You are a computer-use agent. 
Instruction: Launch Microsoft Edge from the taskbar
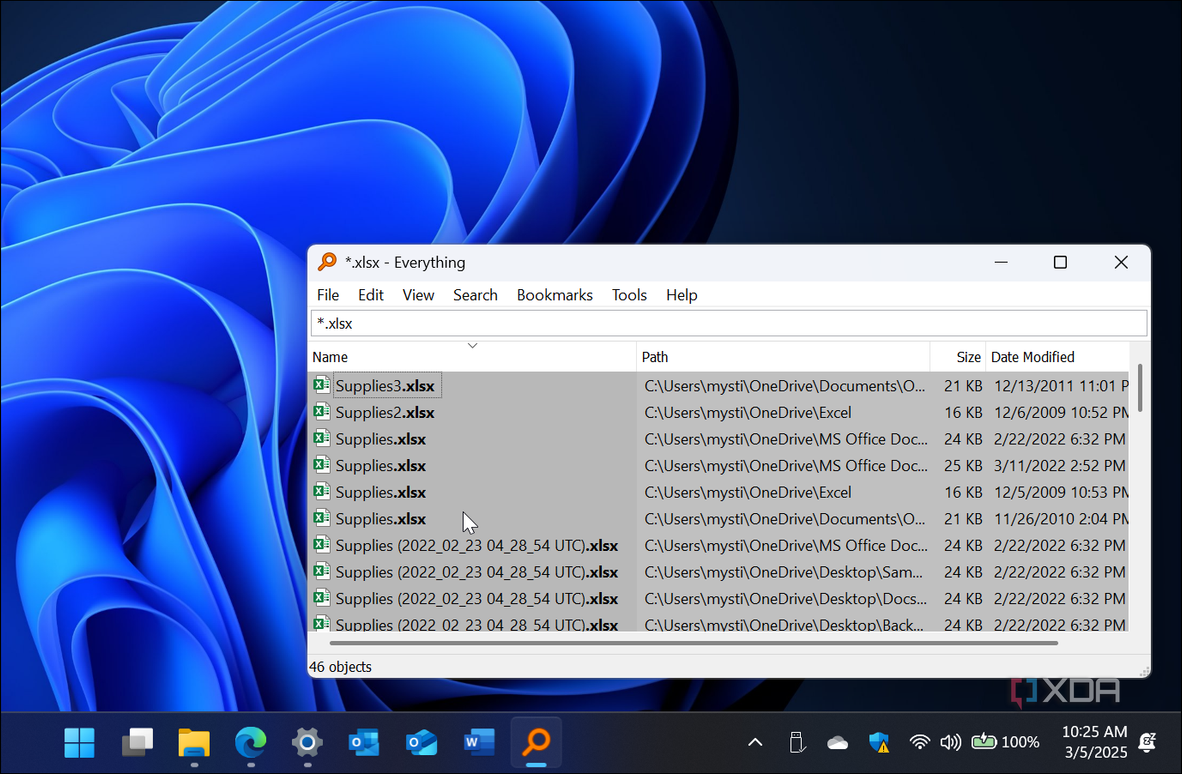[250, 743]
